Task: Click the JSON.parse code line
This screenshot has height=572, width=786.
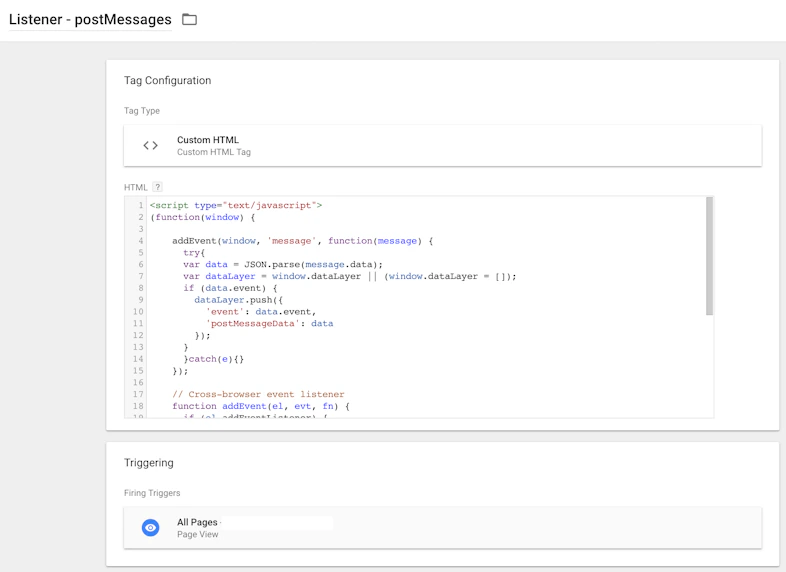Action: point(283,264)
